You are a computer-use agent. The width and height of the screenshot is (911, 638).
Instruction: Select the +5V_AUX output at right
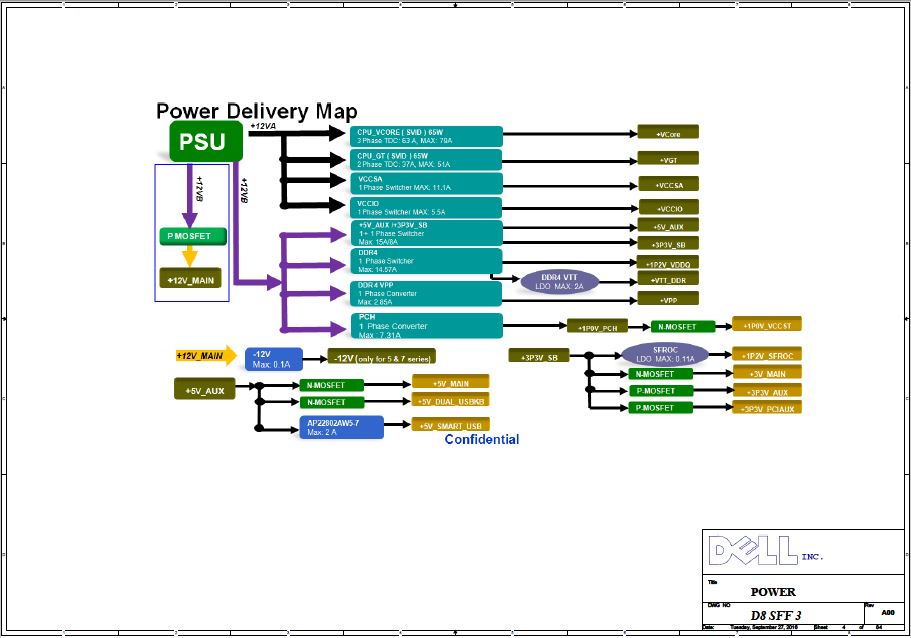coord(668,225)
